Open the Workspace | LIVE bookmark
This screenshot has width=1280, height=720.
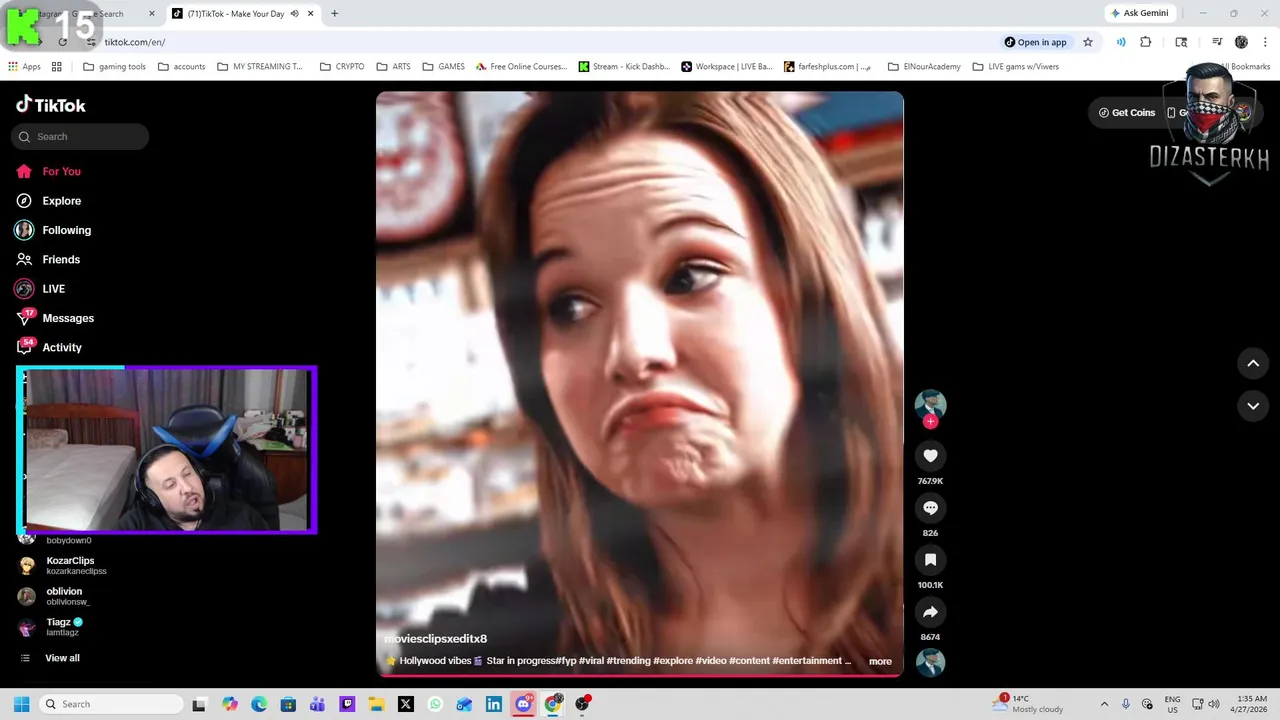[727, 67]
